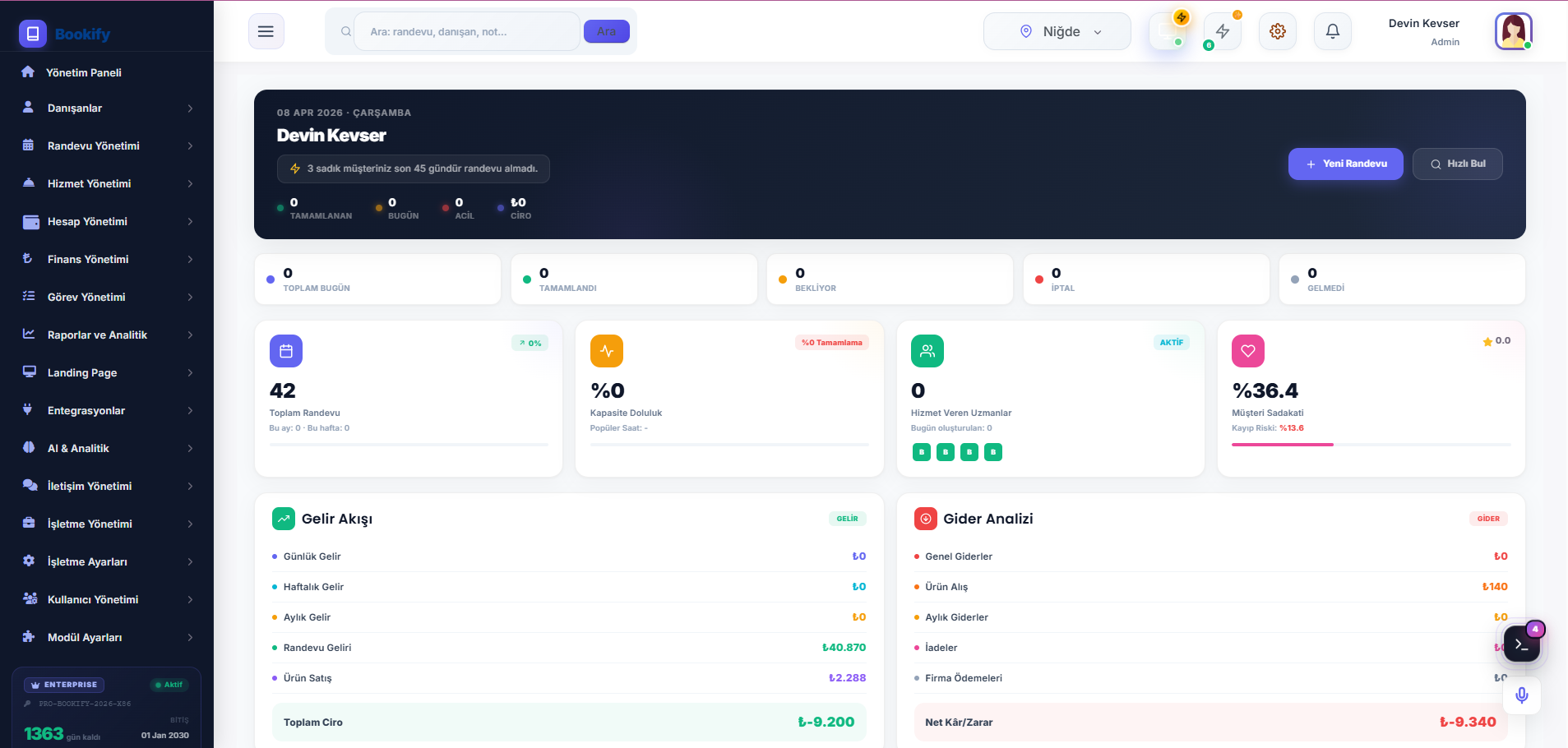Click the Ara search button

pyautogui.click(x=606, y=31)
